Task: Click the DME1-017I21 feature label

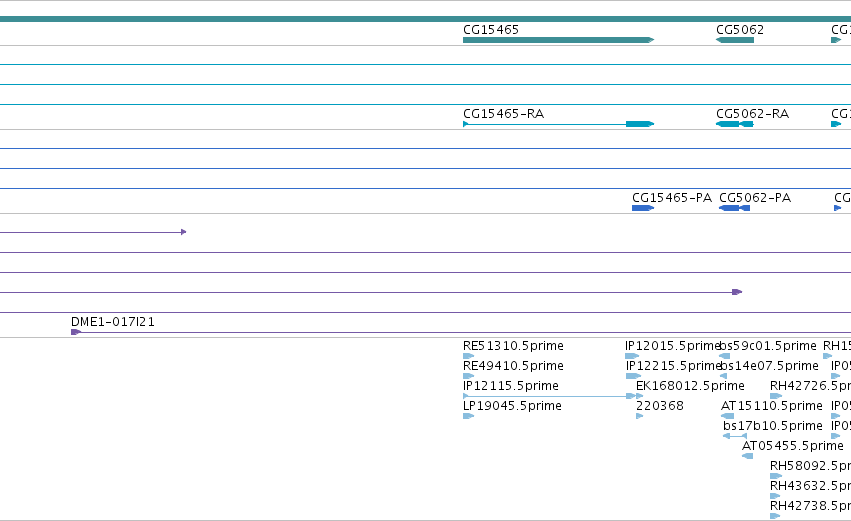Action: click(x=113, y=322)
